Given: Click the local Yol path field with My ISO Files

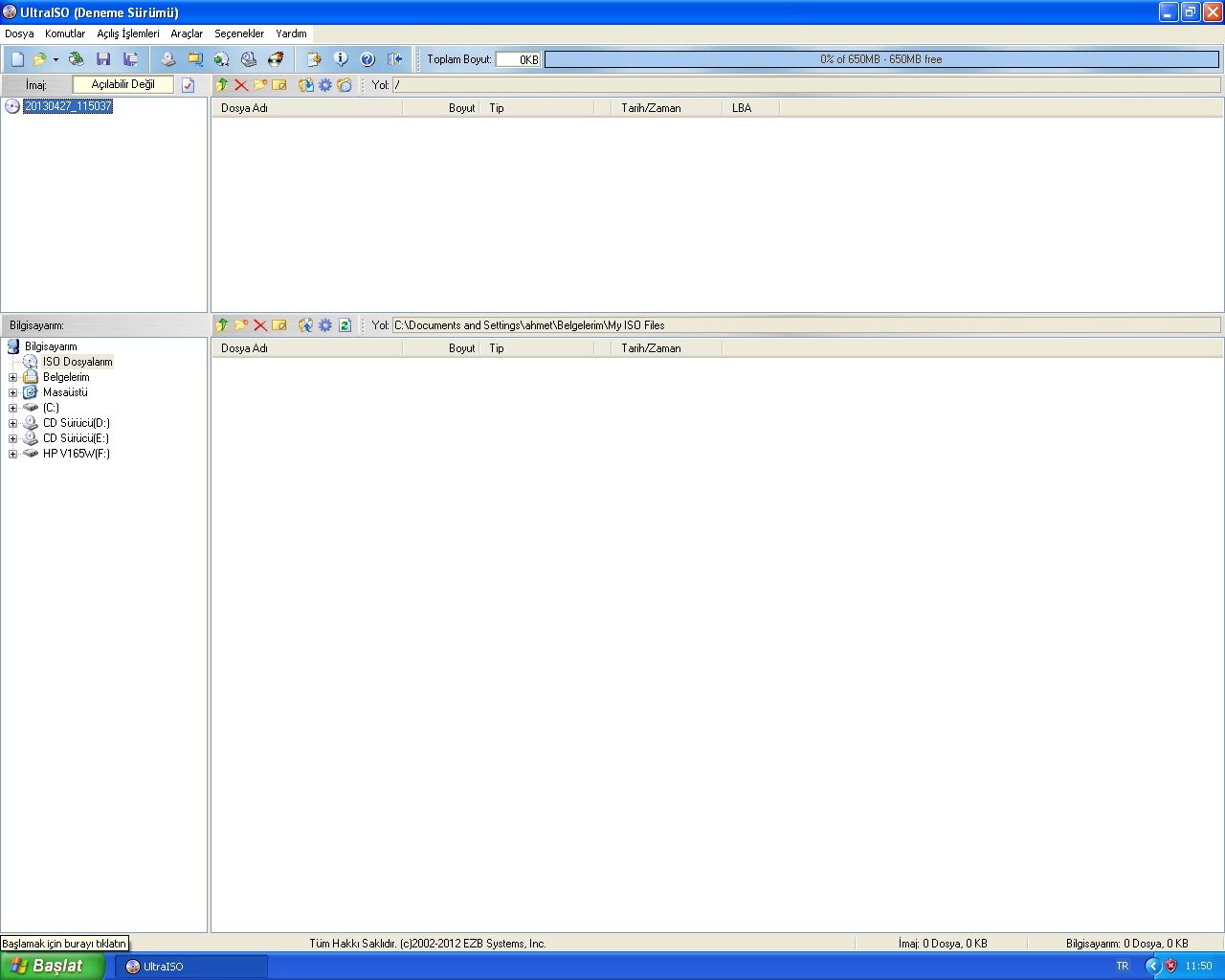Looking at the screenshot, I should [x=806, y=325].
